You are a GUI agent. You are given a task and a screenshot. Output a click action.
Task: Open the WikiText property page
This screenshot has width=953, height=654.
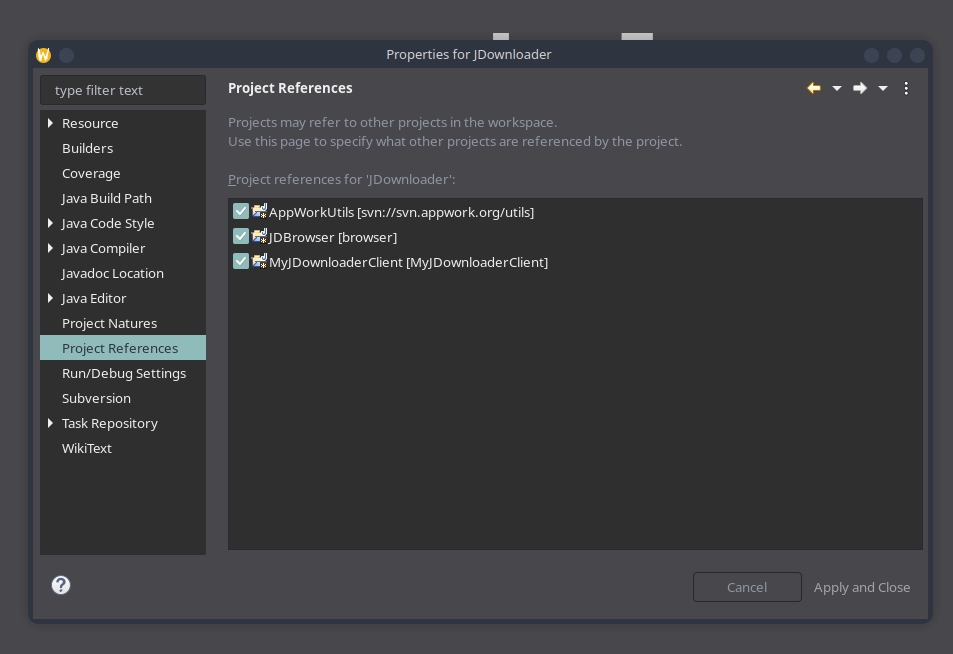pos(86,448)
